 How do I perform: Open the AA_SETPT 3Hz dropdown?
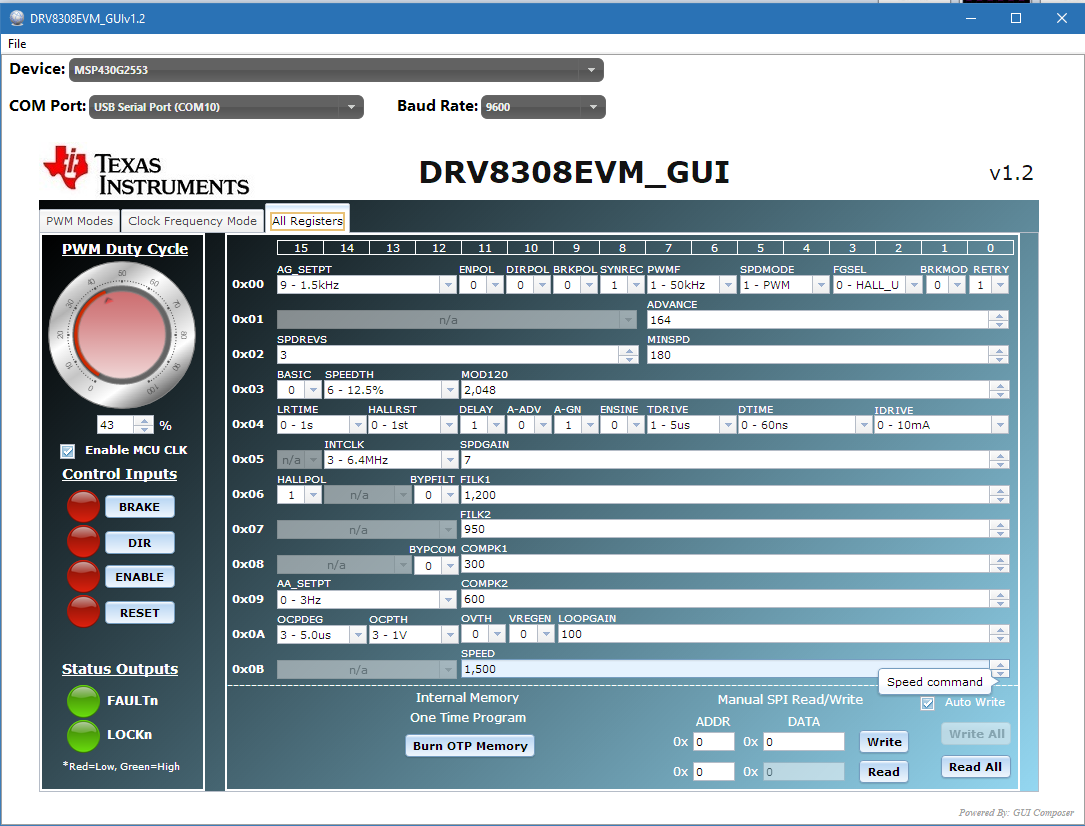(367, 600)
